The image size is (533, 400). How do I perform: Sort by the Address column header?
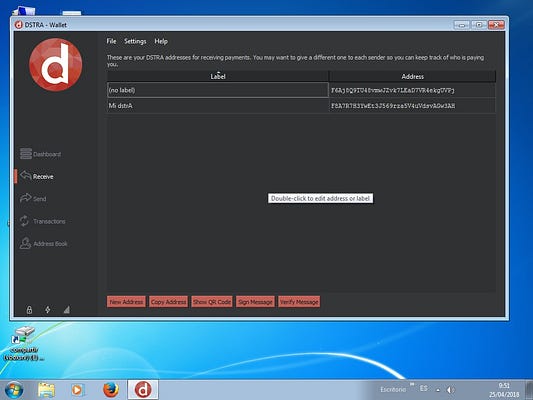(x=412, y=76)
